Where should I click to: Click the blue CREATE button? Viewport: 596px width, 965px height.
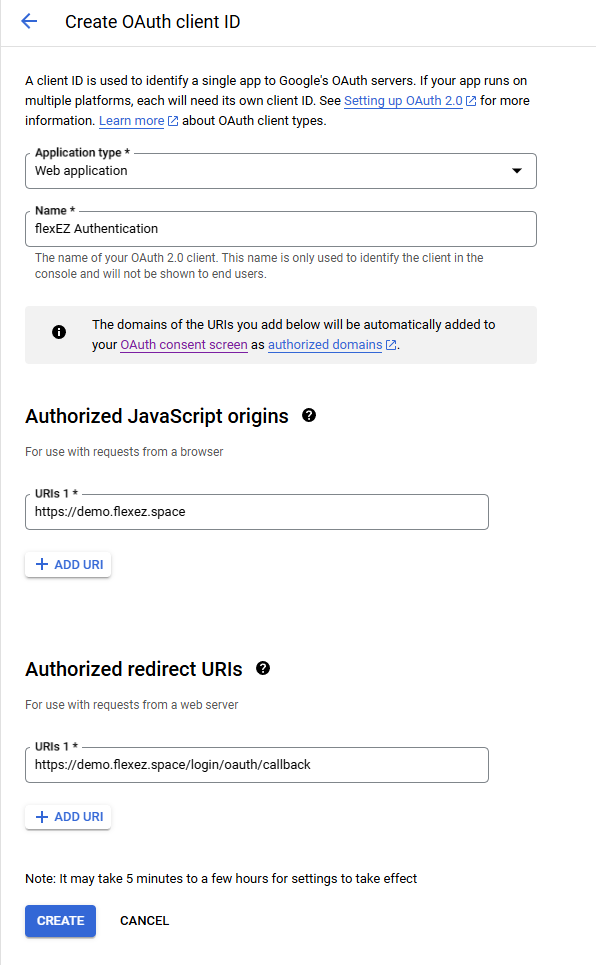tap(60, 921)
